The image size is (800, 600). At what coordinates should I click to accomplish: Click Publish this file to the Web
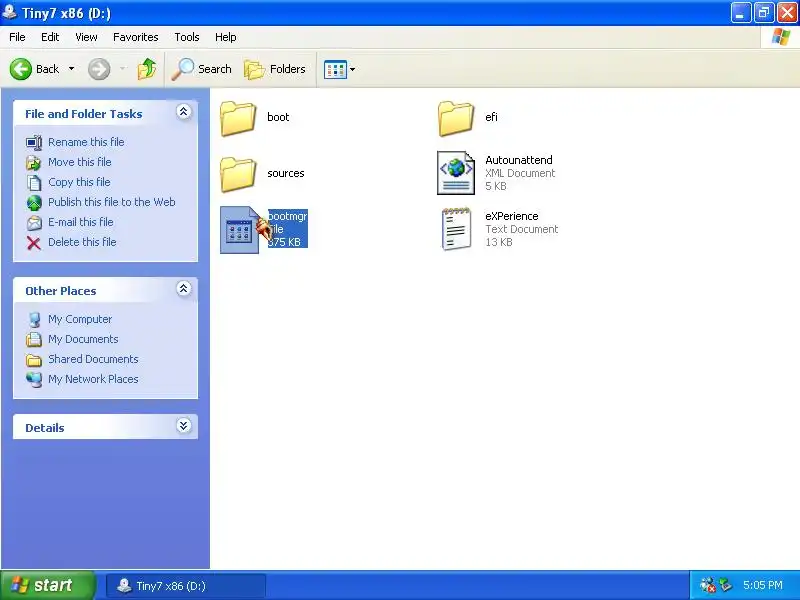click(112, 202)
